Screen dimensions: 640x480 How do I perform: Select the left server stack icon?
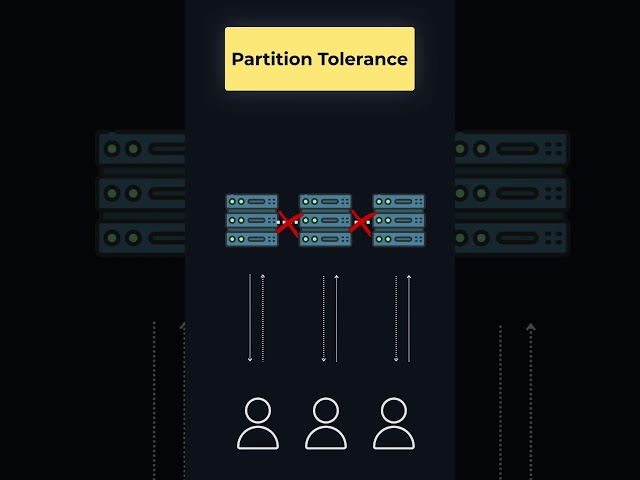pos(252,220)
